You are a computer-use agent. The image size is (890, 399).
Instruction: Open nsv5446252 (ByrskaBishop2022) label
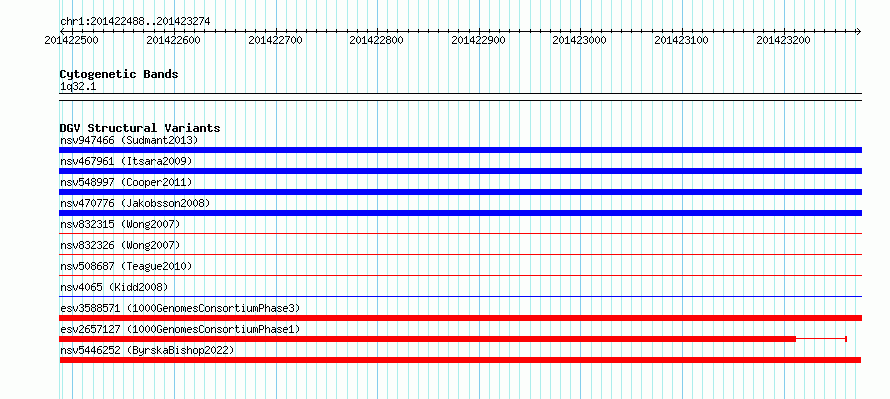click(x=147, y=350)
